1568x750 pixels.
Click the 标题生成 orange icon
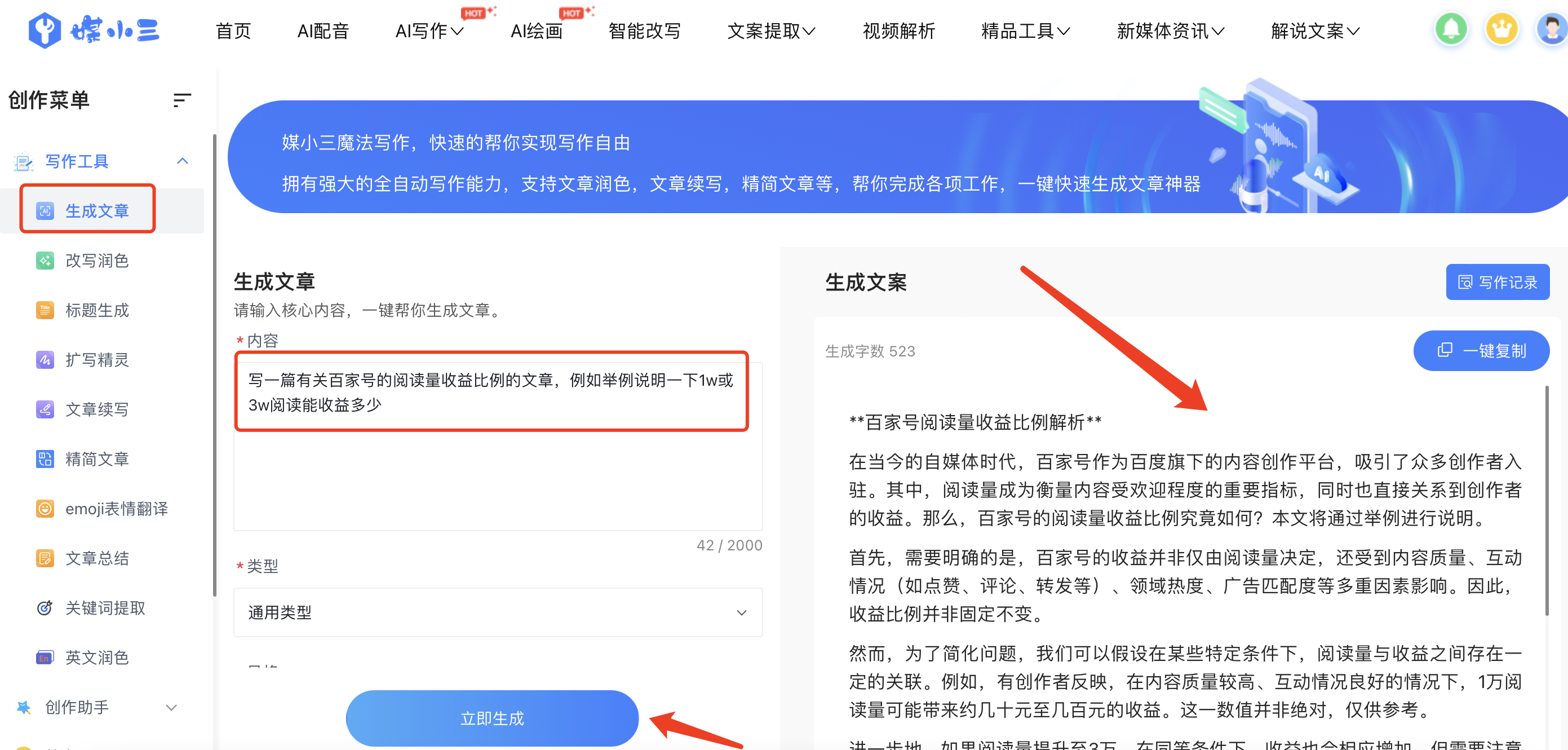[x=45, y=310]
